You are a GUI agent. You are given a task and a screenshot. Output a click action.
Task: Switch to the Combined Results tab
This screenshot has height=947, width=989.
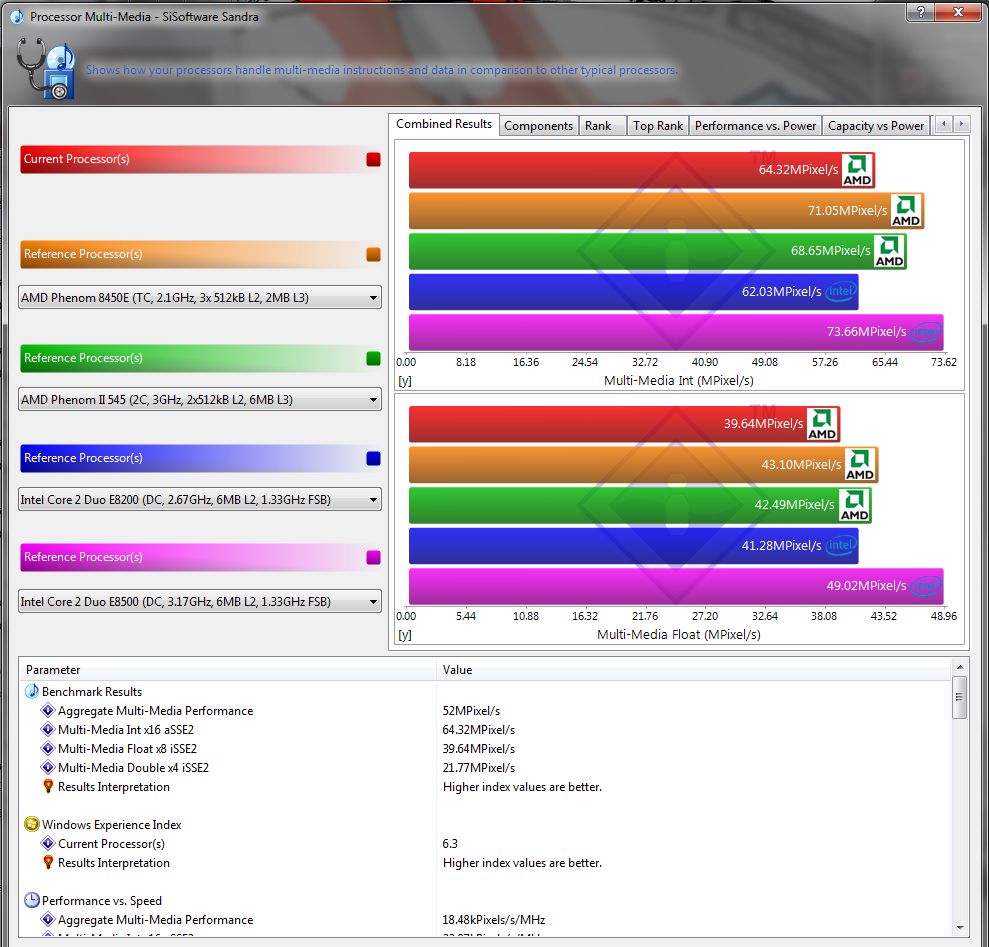coord(444,124)
